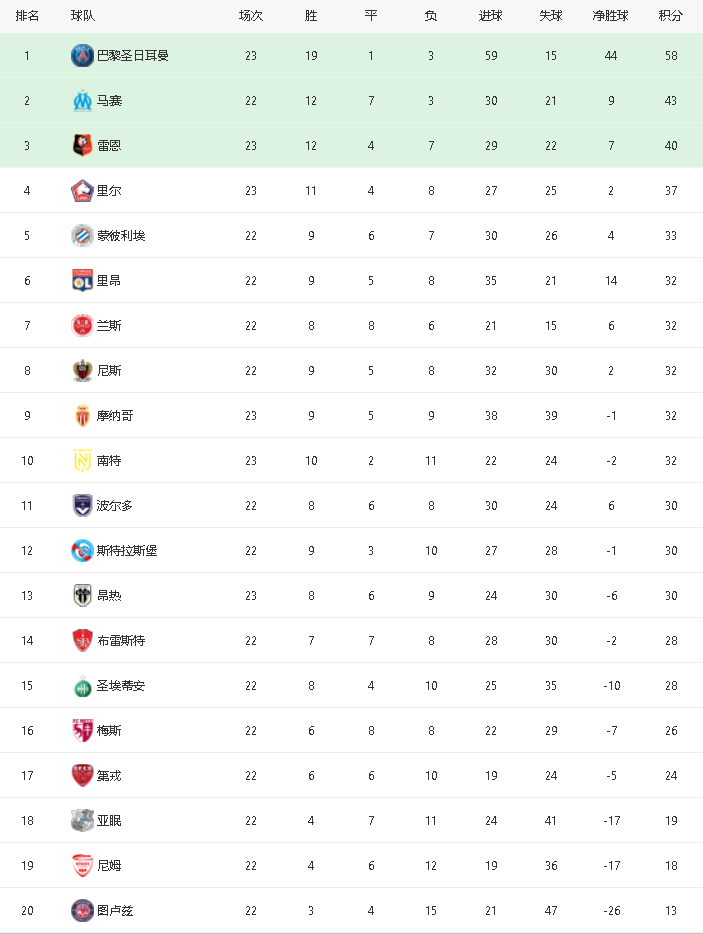The image size is (703, 934).
Task: Click the Nantes yellow crest
Action: tap(82, 461)
